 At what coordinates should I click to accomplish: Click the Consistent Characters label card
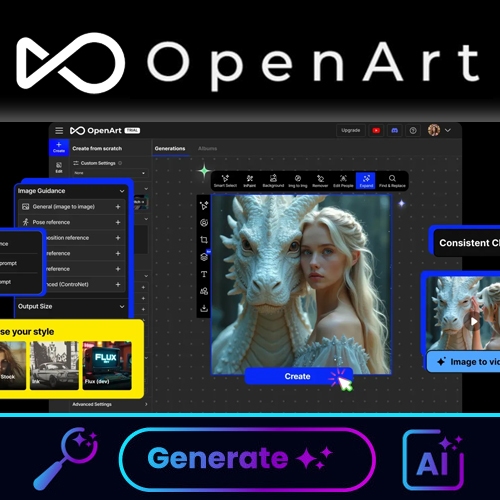click(x=467, y=243)
